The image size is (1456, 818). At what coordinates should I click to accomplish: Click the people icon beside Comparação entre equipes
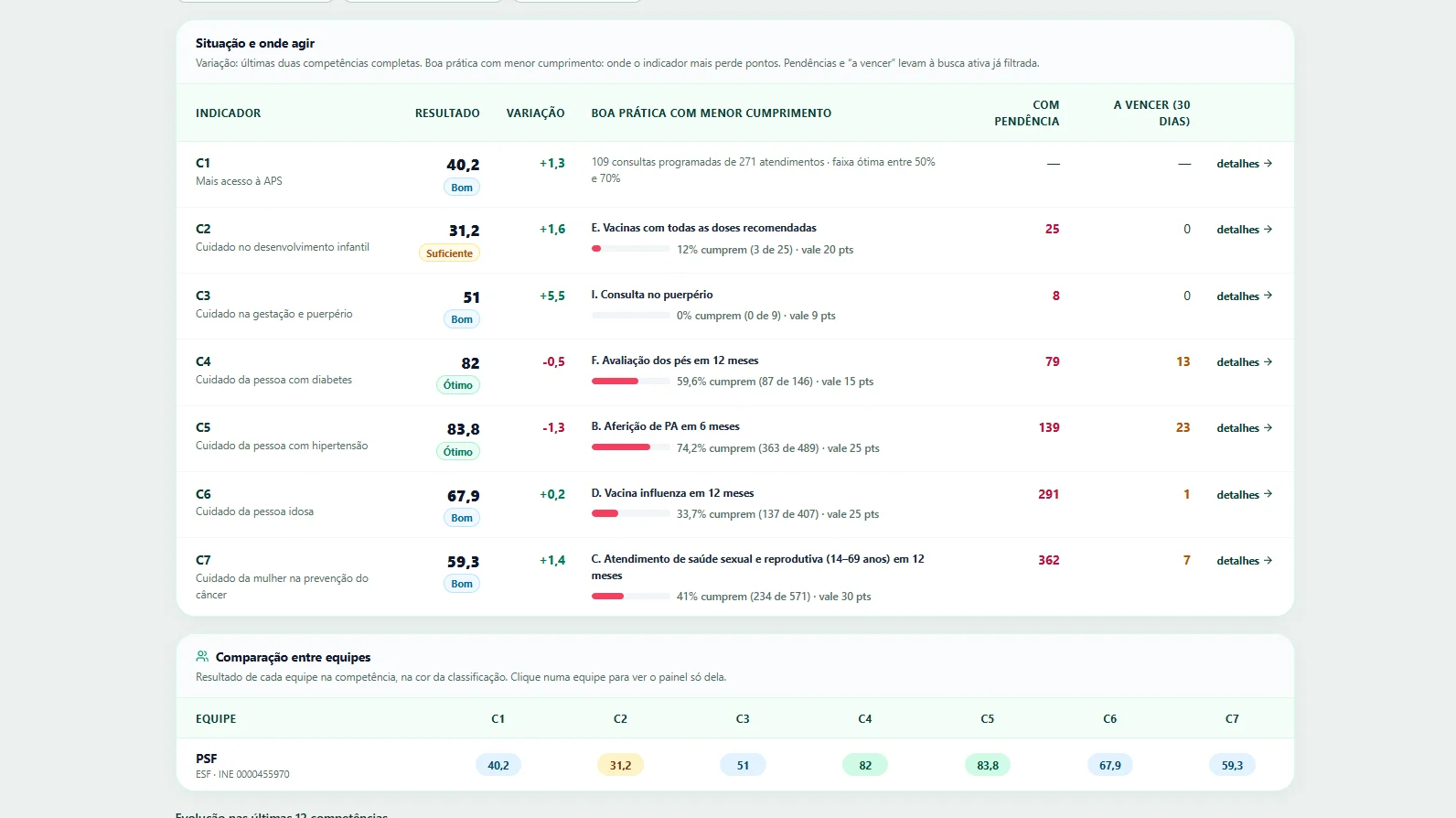(x=202, y=656)
